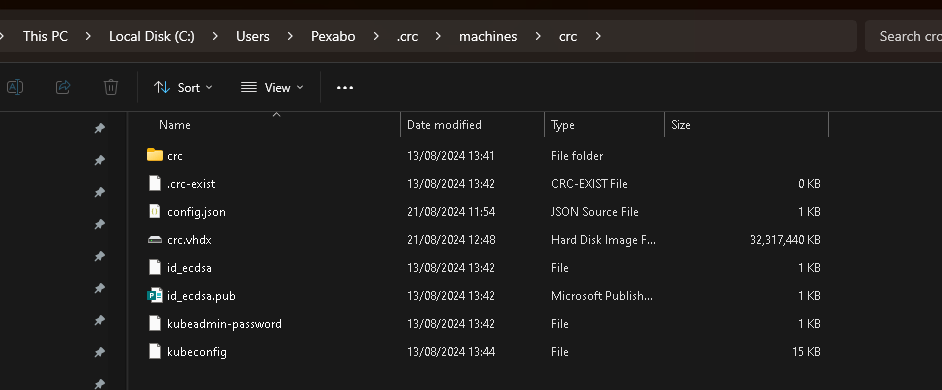Click the Rename toolbar icon
The image size is (942, 390).
(x=15, y=87)
